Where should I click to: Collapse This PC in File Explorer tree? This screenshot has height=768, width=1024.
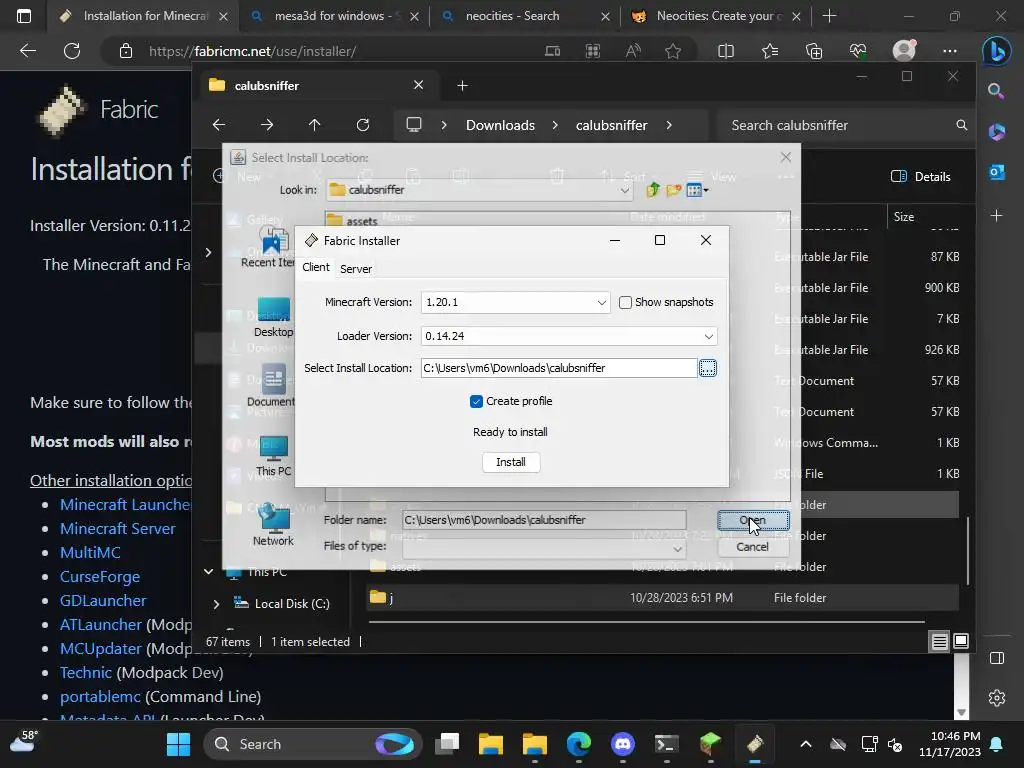pos(208,571)
